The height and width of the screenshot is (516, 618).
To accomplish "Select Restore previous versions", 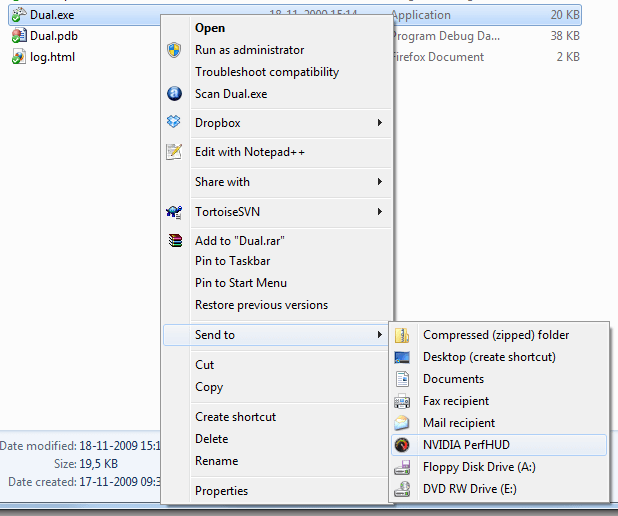I will point(277,305).
